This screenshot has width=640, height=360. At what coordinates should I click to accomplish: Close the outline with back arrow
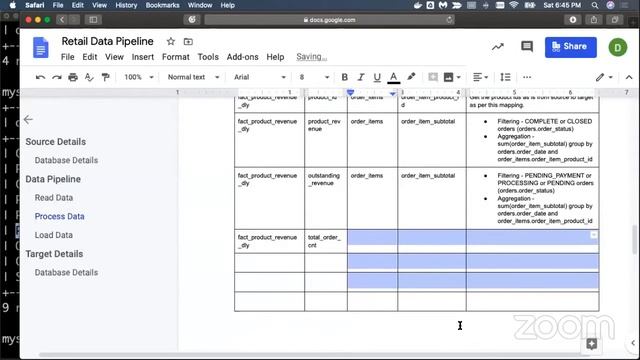pyautogui.click(x=28, y=120)
